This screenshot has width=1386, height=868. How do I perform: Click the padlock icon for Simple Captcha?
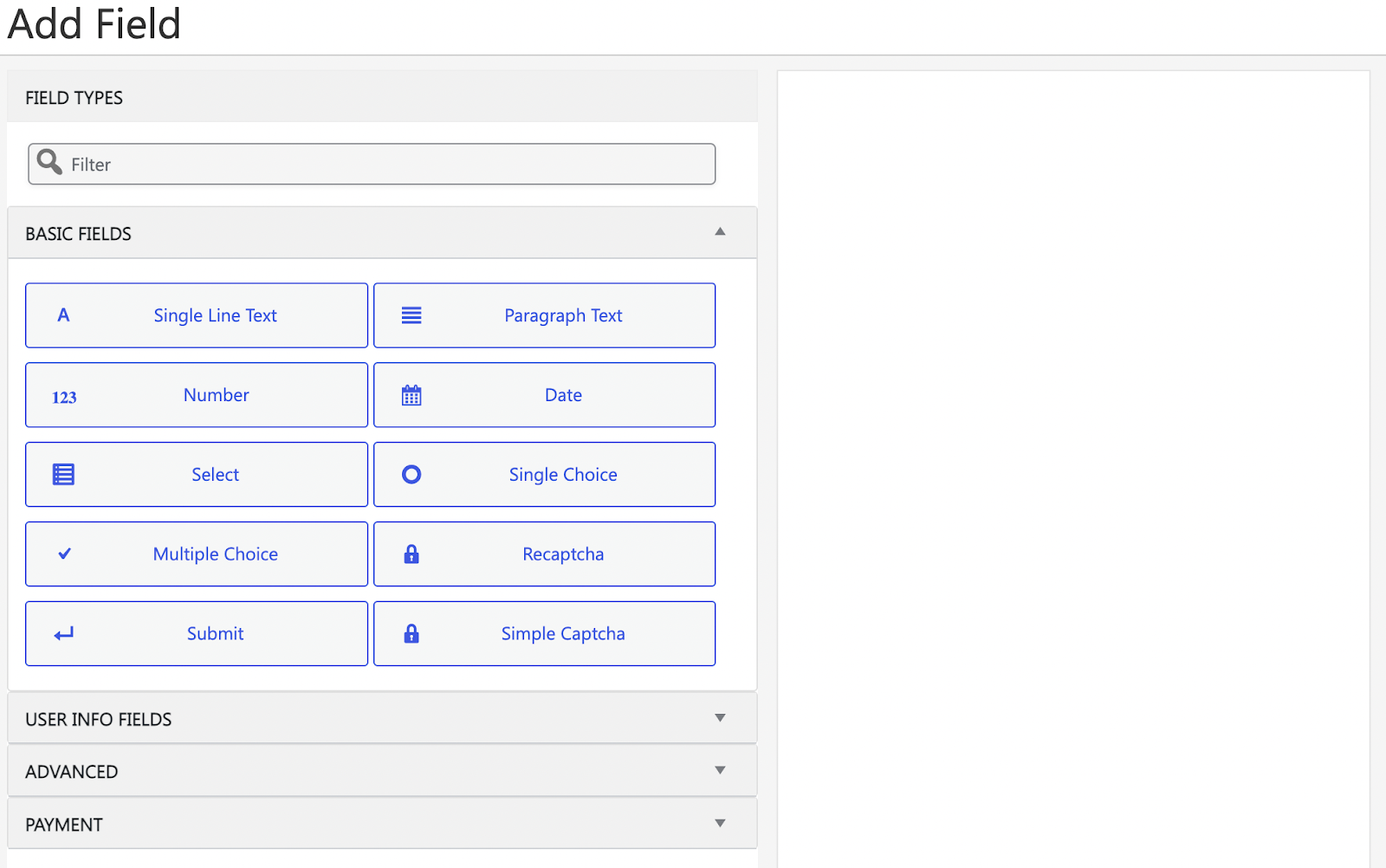click(x=411, y=634)
